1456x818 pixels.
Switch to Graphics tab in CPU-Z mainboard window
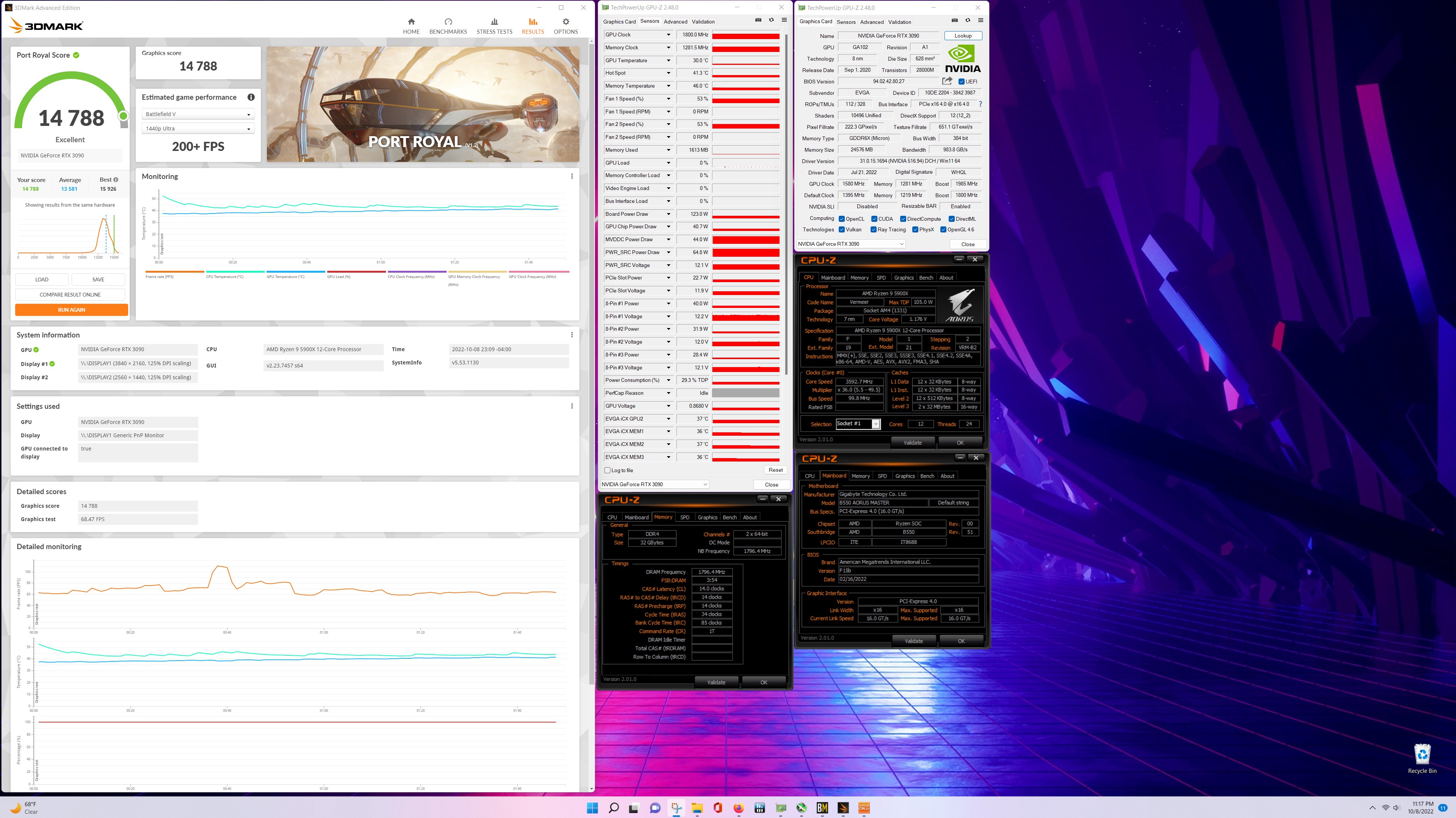(x=904, y=476)
